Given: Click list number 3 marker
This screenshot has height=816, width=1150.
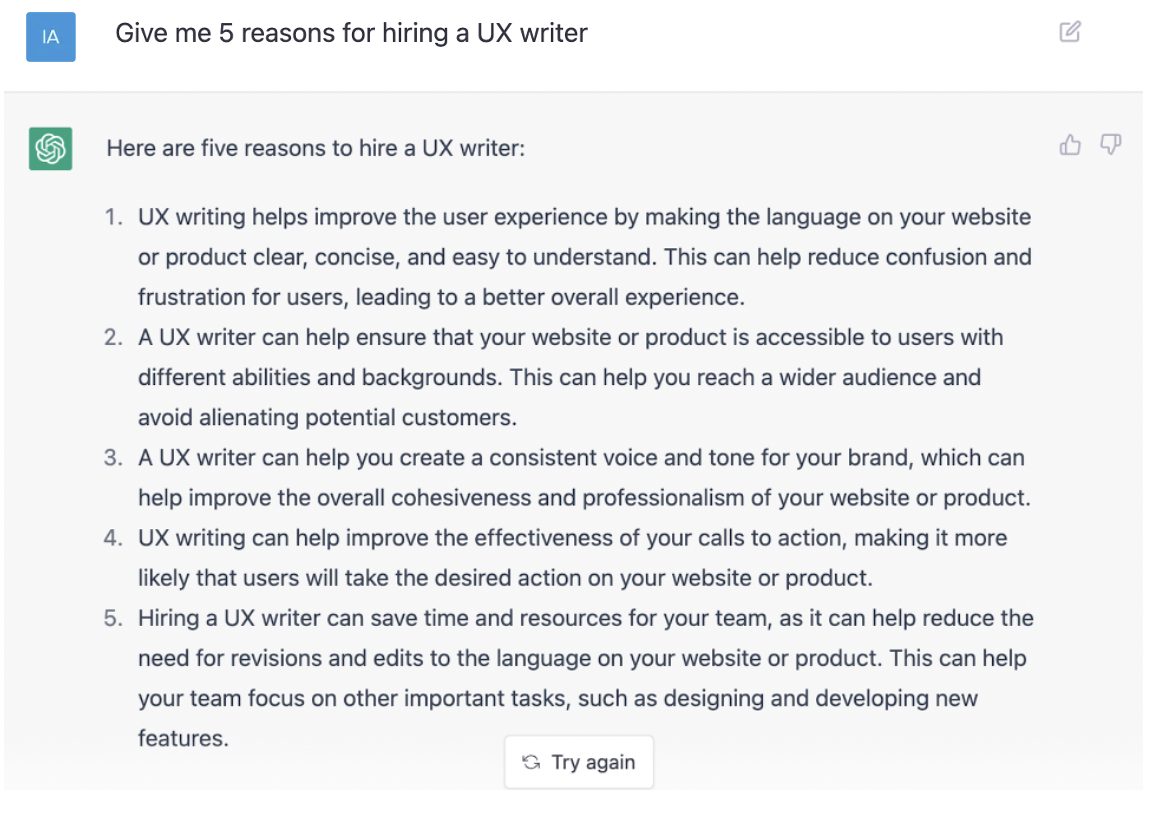Looking at the screenshot, I should click(114, 457).
